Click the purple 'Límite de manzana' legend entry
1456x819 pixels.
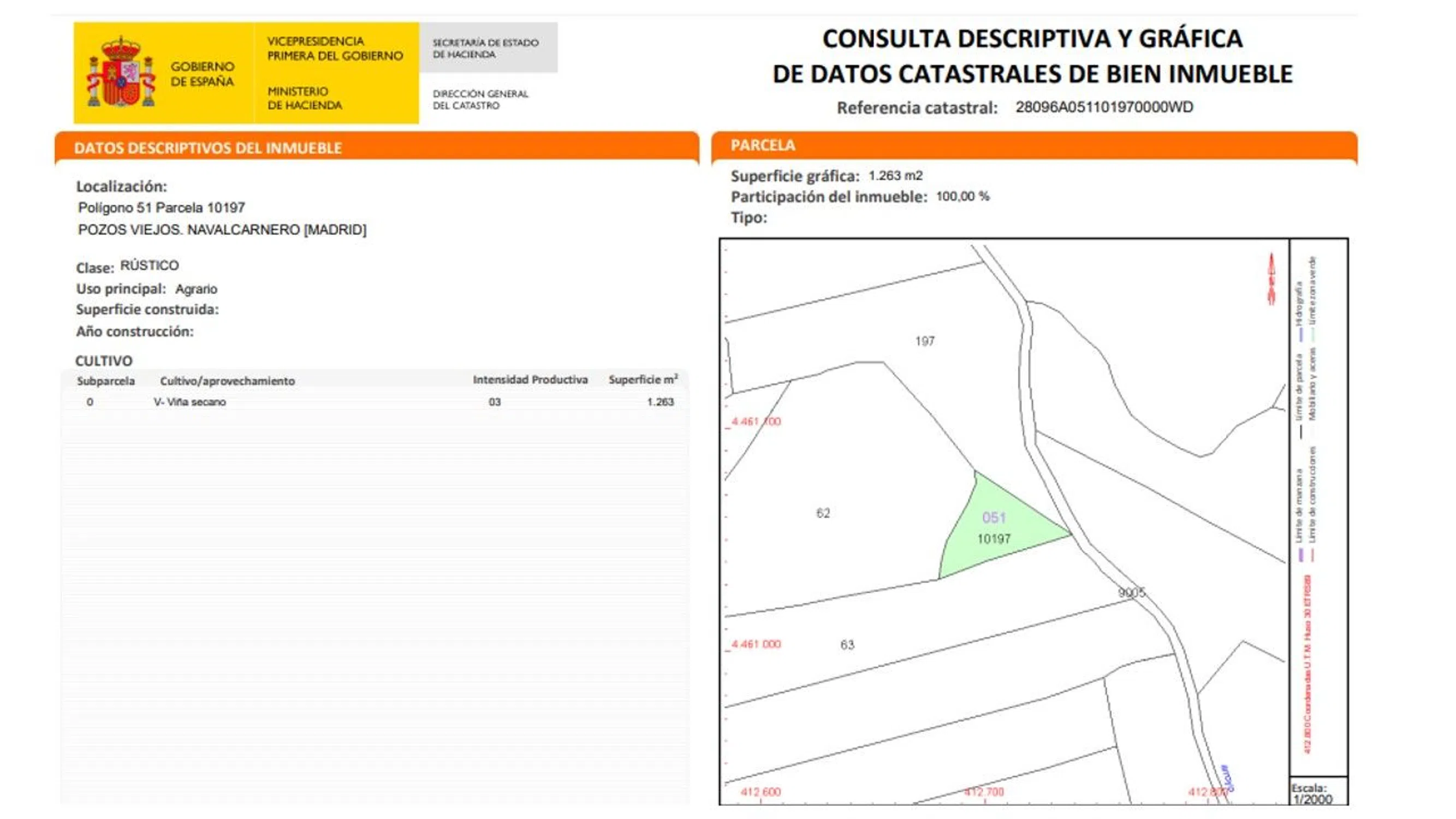pos(1299,514)
